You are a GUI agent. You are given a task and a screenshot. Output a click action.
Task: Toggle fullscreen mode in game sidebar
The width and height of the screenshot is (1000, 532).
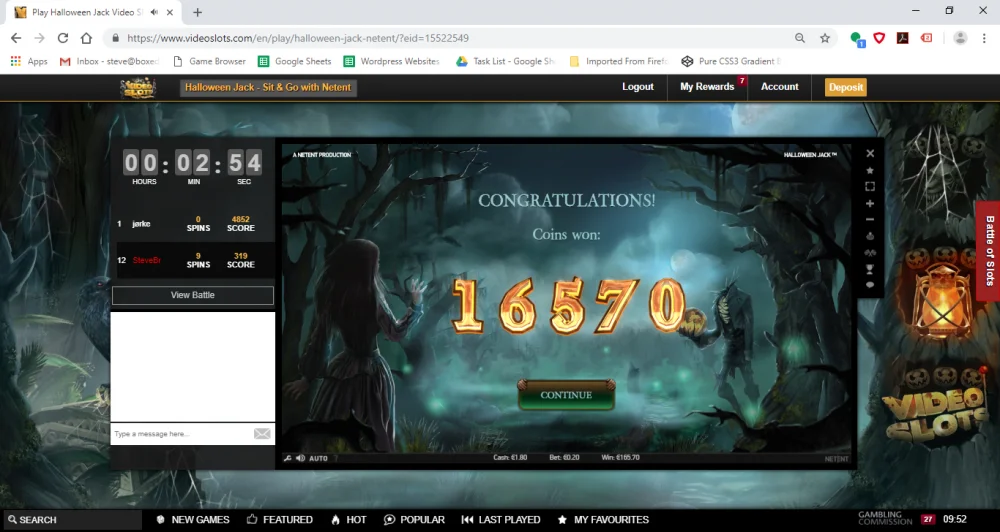pyautogui.click(x=870, y=186)
